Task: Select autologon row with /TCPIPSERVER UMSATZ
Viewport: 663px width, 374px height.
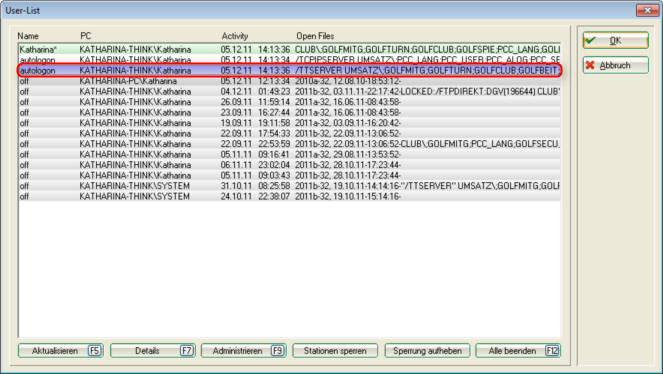Action: click(290, 60)
